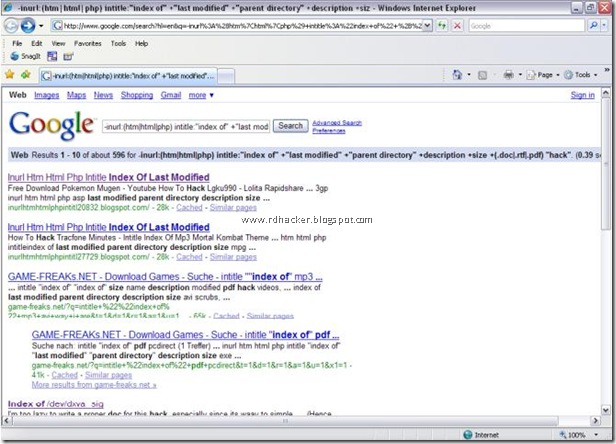Open the second 'Index Of Last Modified' result
Screen dimensions: 616x444
pyautogui.click(x=108, y=227)
